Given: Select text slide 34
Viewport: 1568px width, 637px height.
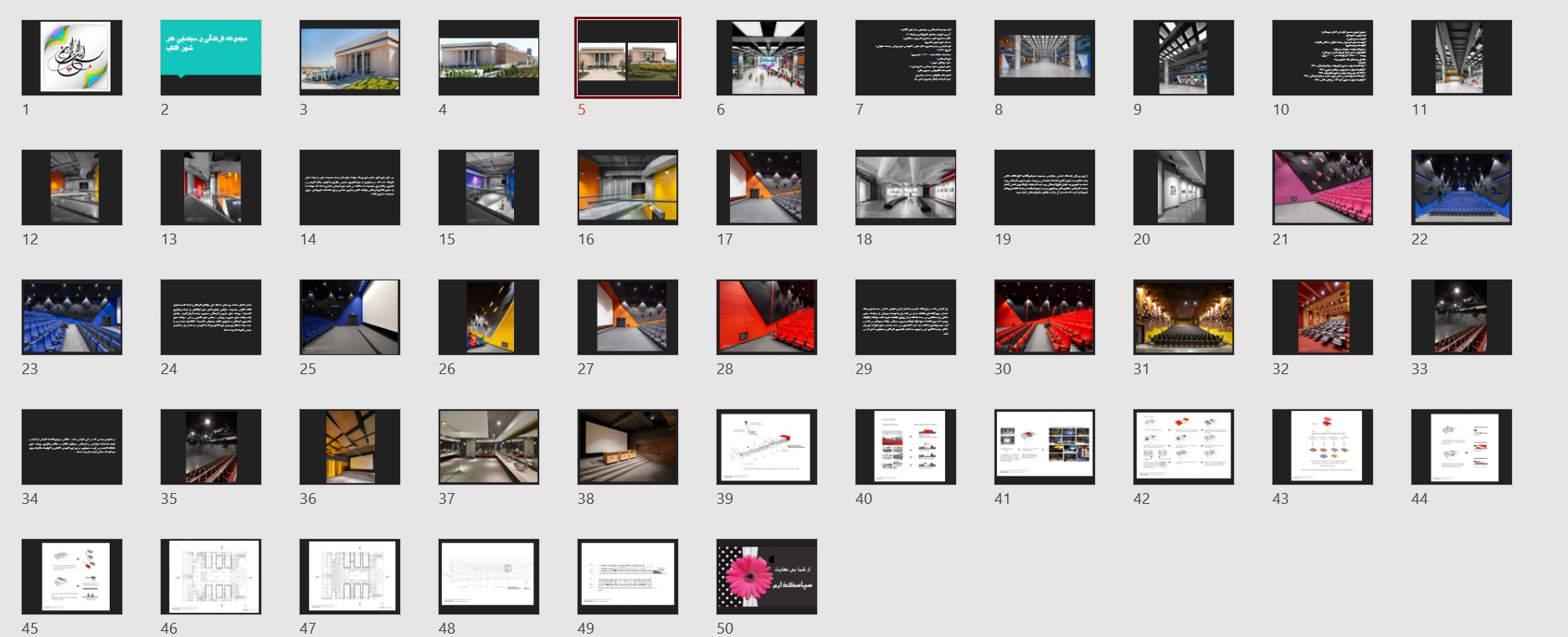Looking at the screenshot, I should tap(72, 447).
